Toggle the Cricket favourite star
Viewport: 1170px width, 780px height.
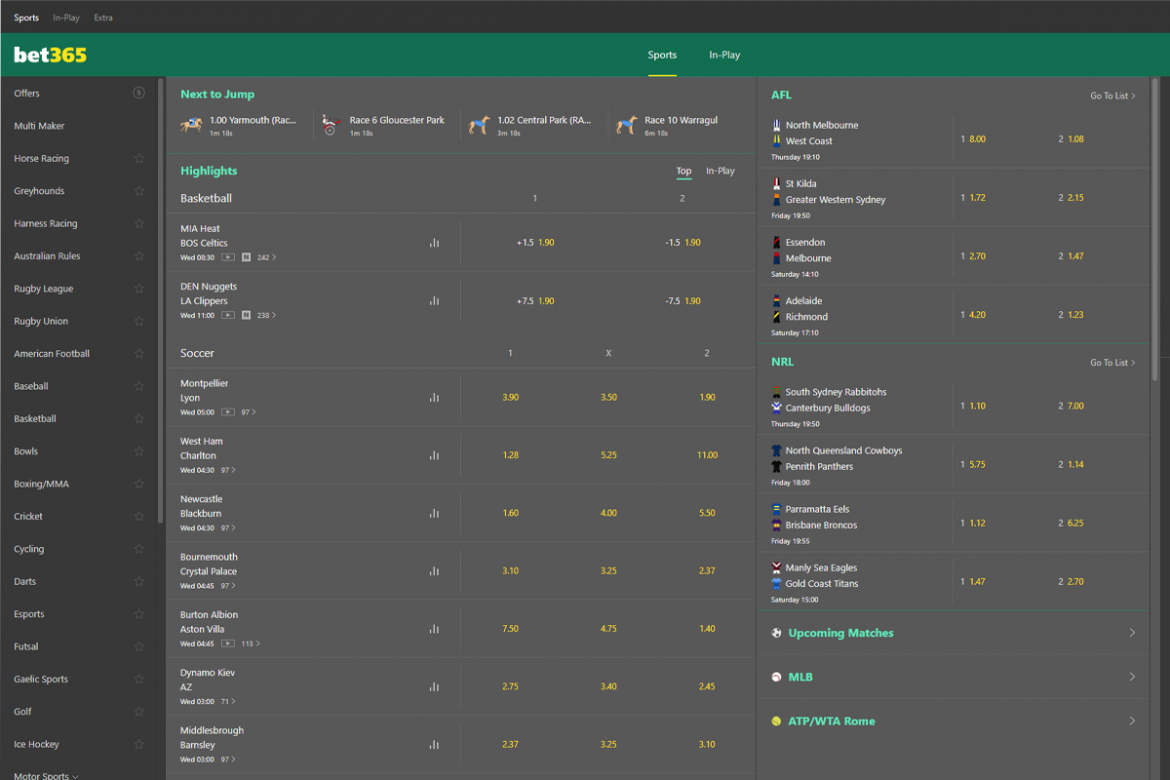[x=139, y=517]
